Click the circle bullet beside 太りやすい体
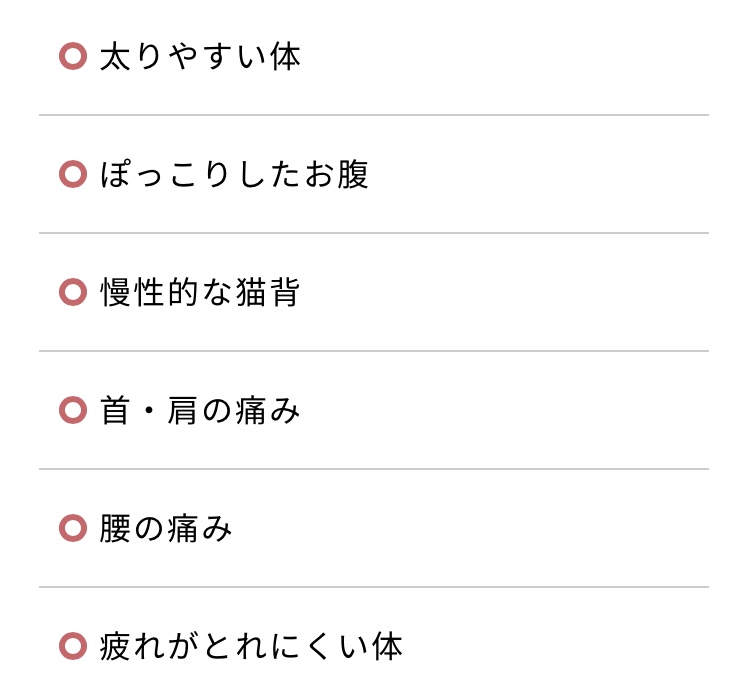Viewport: 748px width, 697px height. click(x=73, y=56)
